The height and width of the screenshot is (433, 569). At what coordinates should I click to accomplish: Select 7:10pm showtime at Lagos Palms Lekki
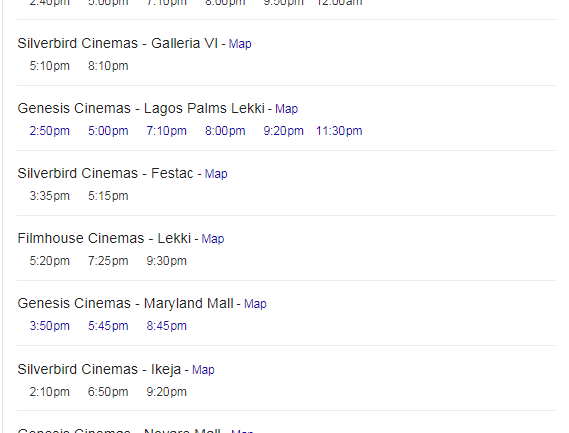point(167,131)
